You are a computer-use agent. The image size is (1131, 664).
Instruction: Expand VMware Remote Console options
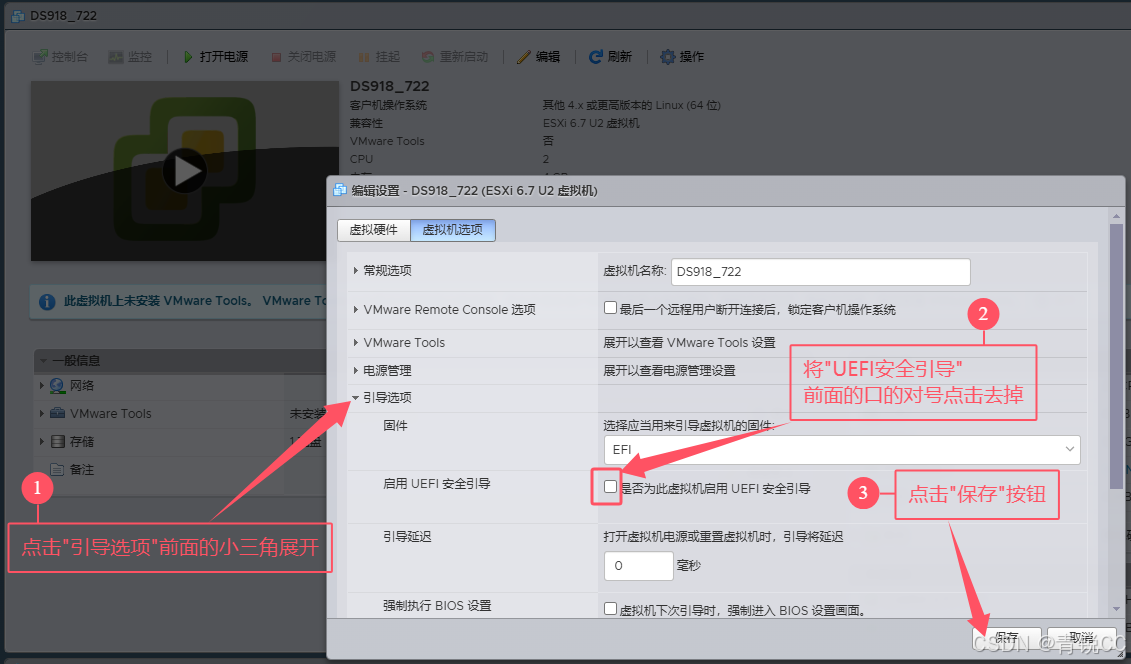[x=356, y=309]
